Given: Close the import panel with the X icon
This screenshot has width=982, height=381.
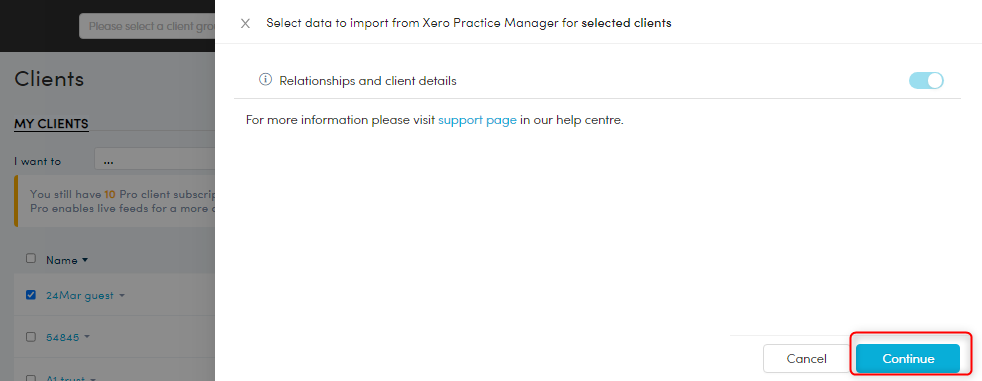Looking at the screenshot, I should (246, 24).
